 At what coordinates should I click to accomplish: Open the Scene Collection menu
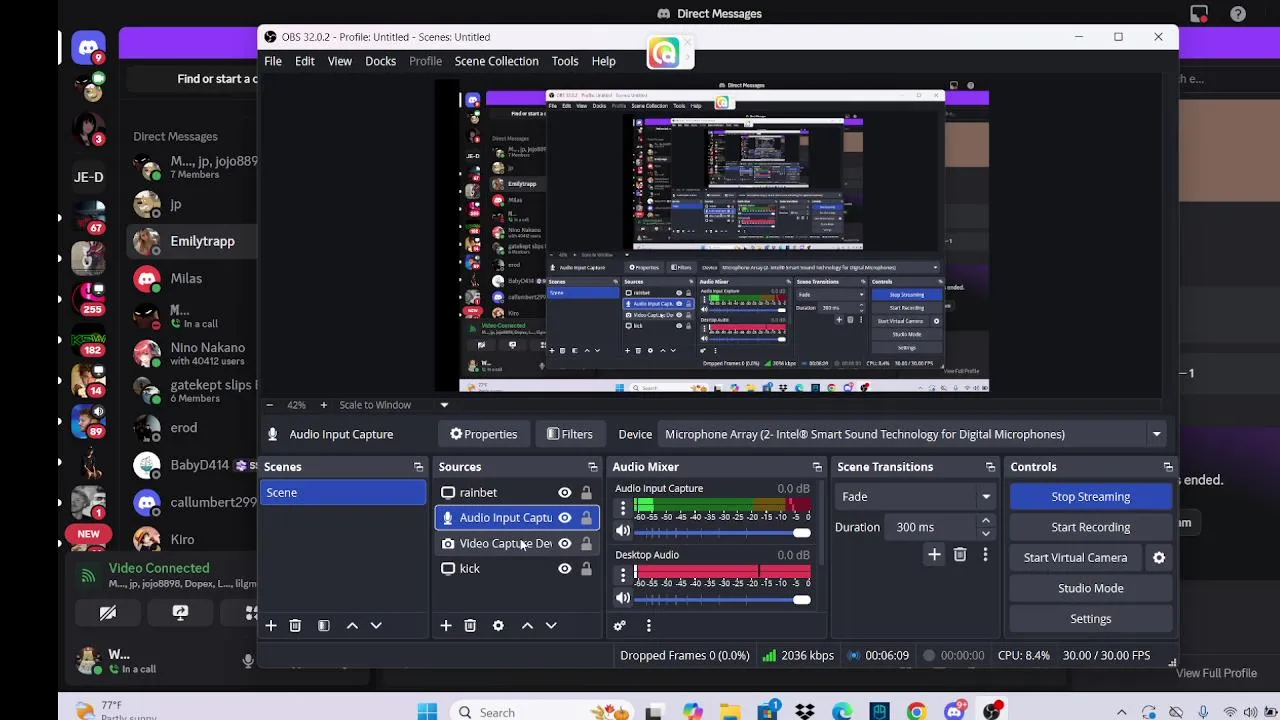(x=496, y=61)
